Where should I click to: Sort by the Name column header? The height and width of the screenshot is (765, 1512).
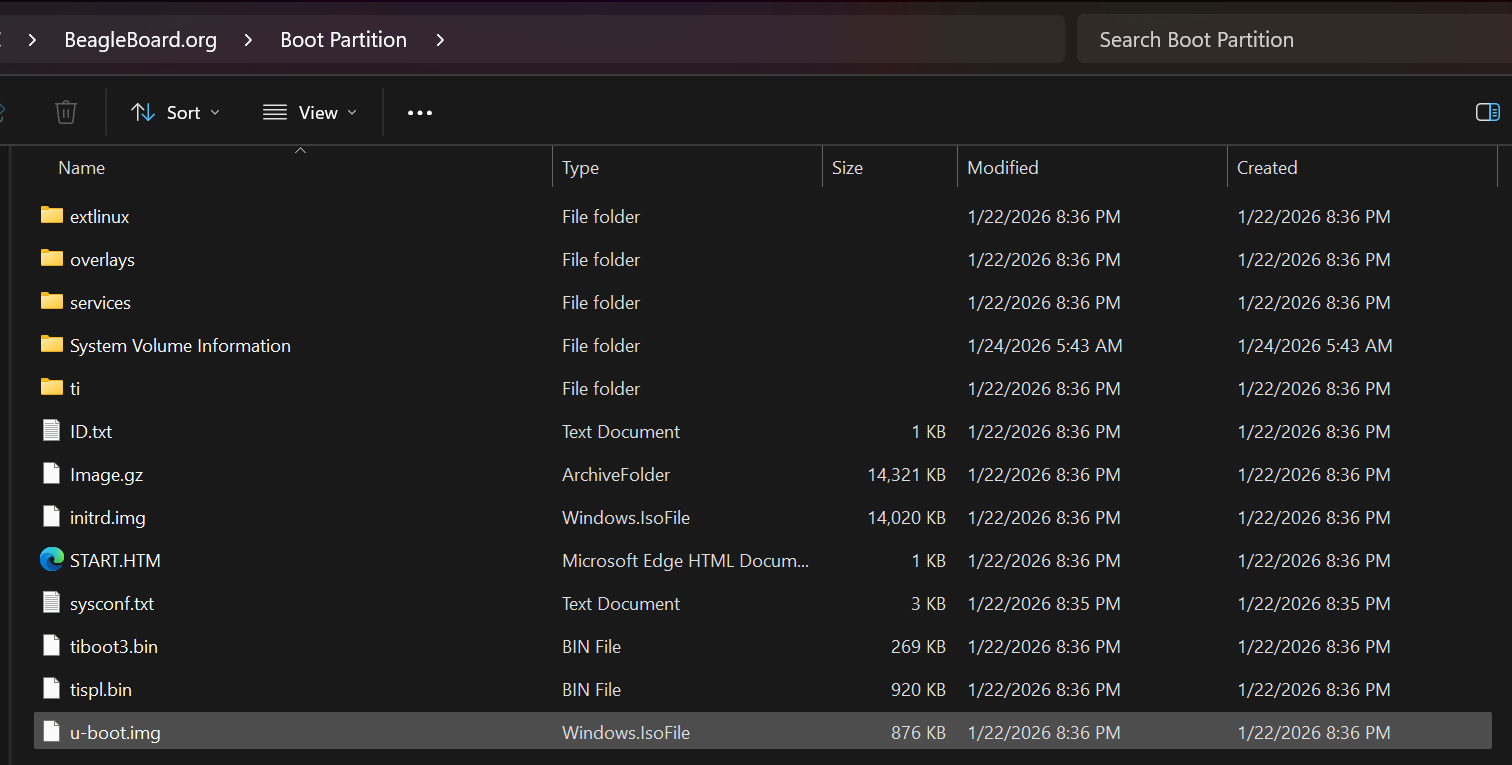click(82, 168)
